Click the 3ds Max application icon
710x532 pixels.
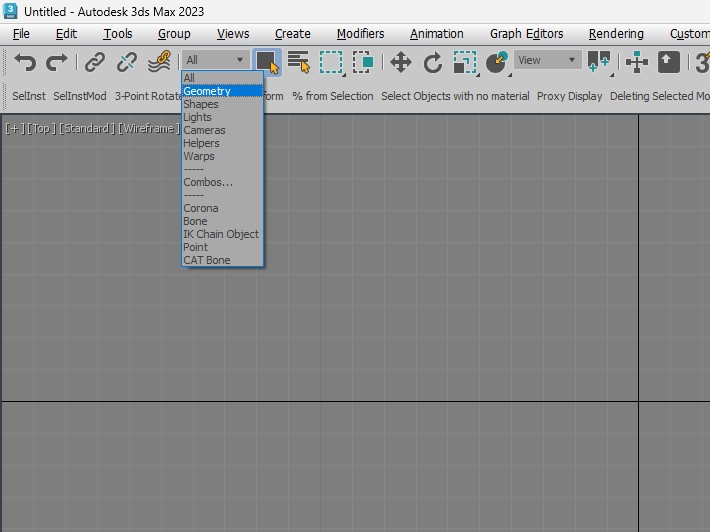10,11
